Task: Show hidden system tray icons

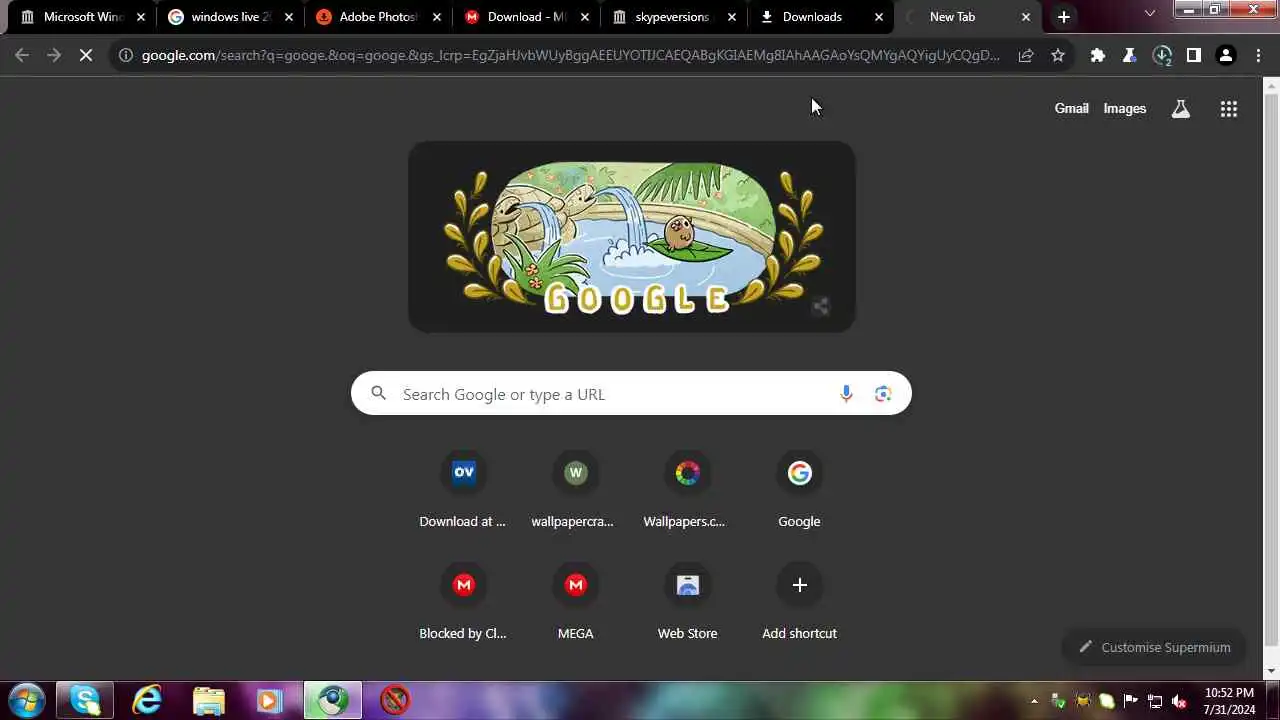Action: 1034,701
